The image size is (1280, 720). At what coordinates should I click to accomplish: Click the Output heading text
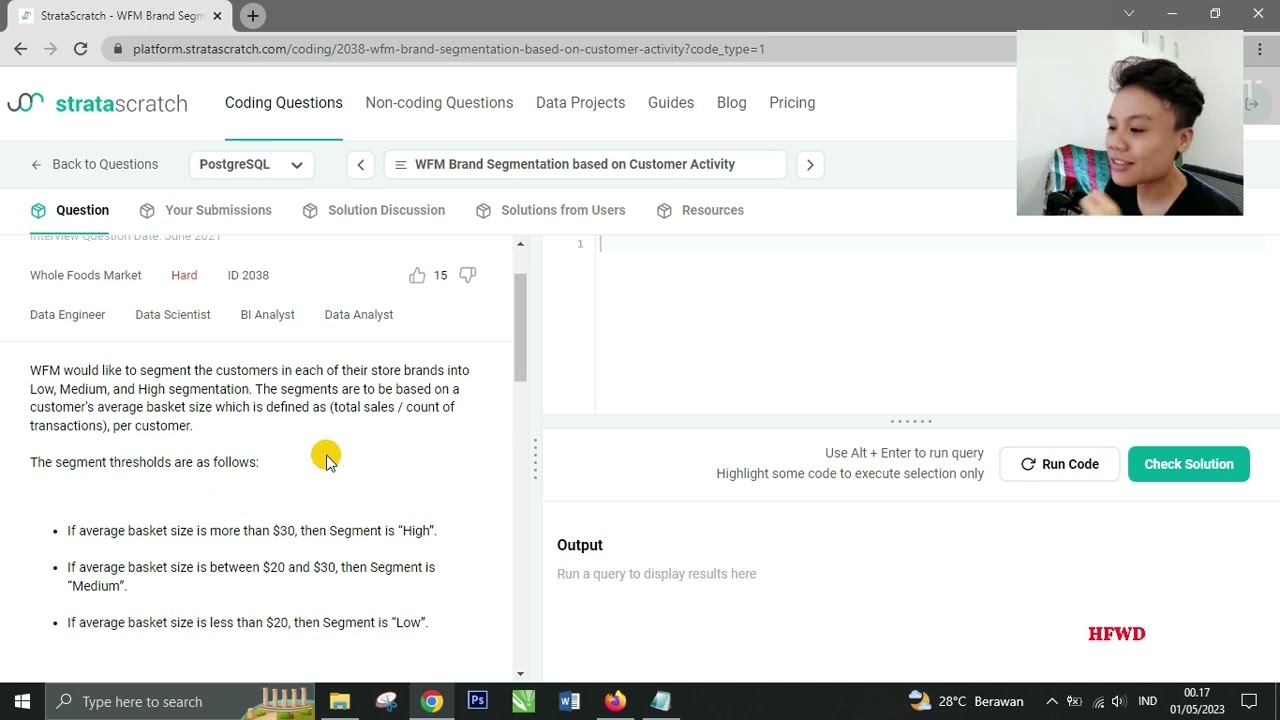tap(580, 545)
